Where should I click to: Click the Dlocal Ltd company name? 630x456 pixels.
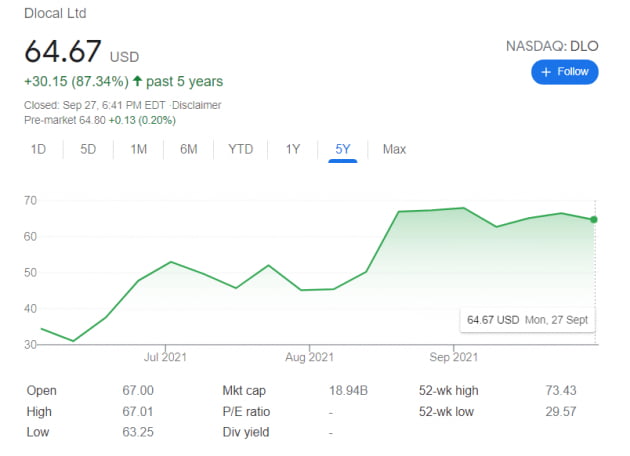click(x=55, y=13)
